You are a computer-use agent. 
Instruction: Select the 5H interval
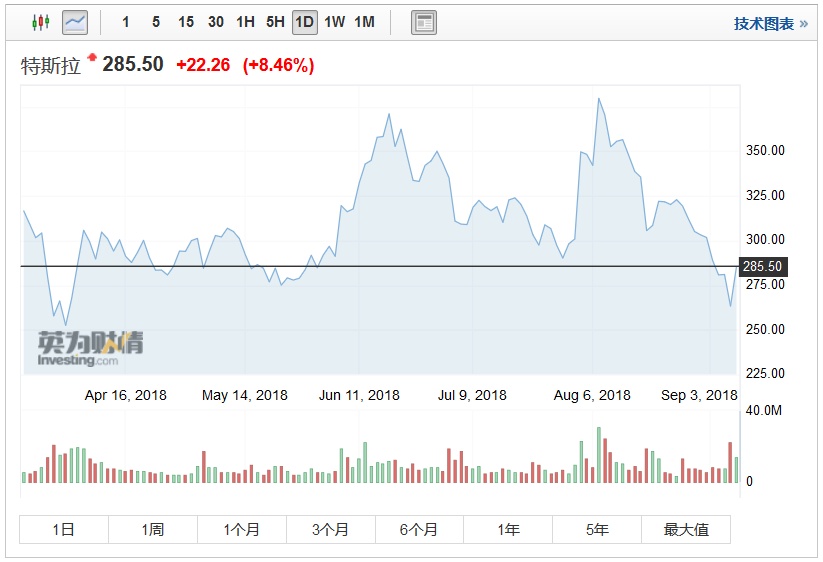click(275, 22)
